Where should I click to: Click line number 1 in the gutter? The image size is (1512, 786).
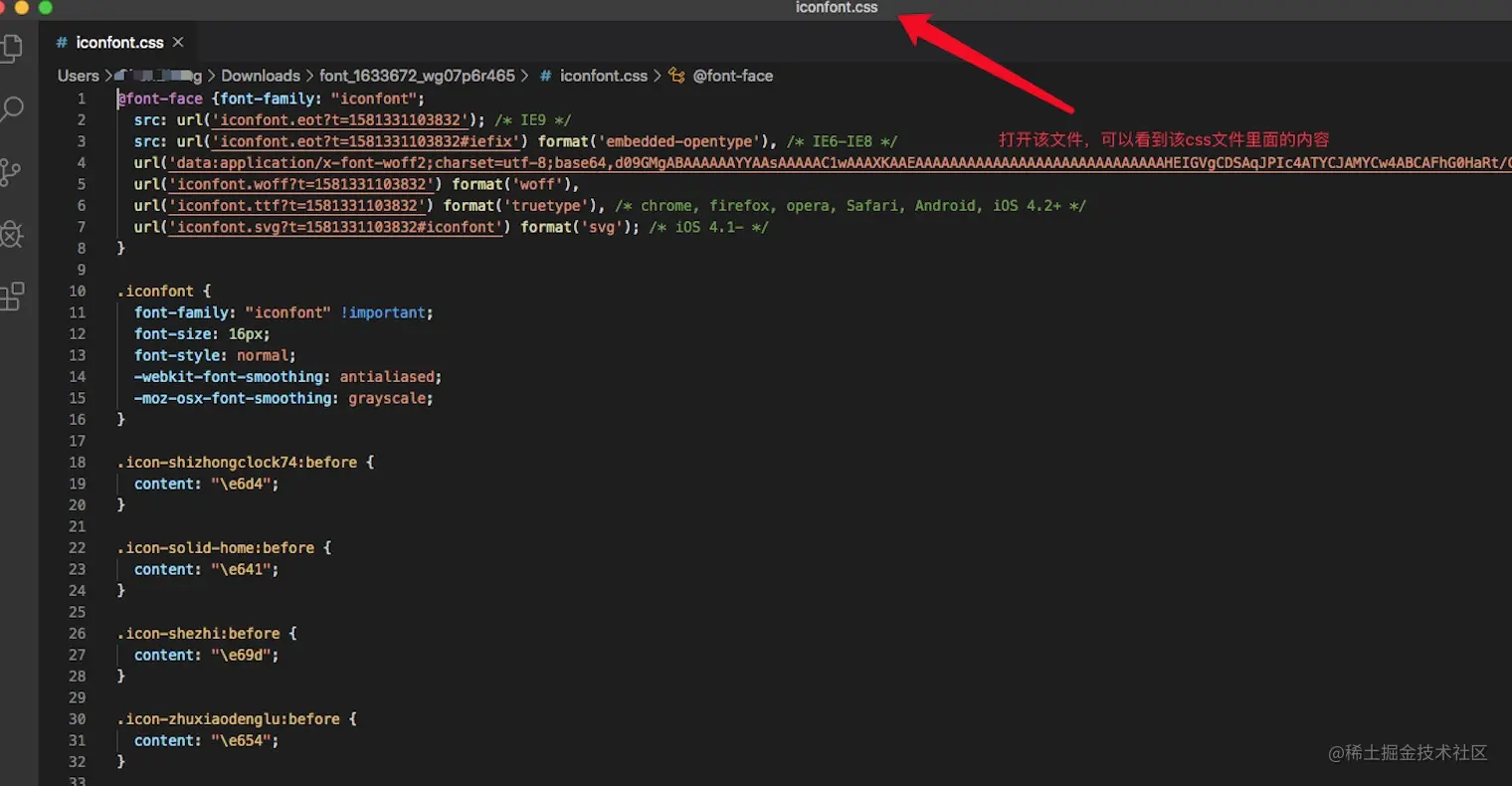tap(82, 98)
